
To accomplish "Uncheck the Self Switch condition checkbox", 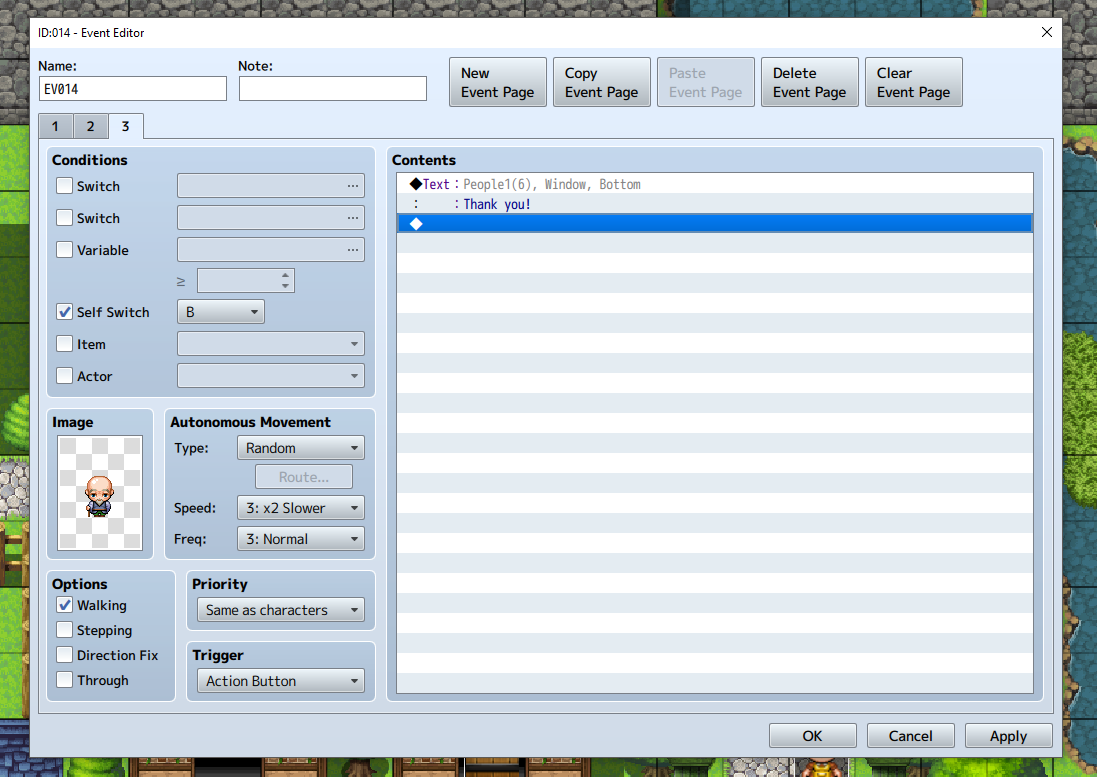I will point(65,312).
